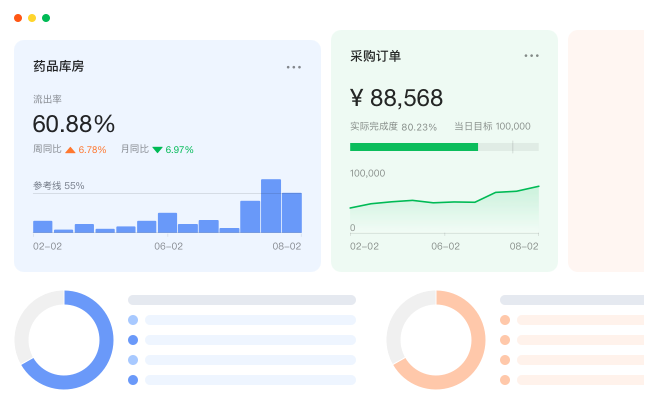The image size is (646, 404).
Task: Click the 06-02 label under bar chart
Action: pos(169,247)
